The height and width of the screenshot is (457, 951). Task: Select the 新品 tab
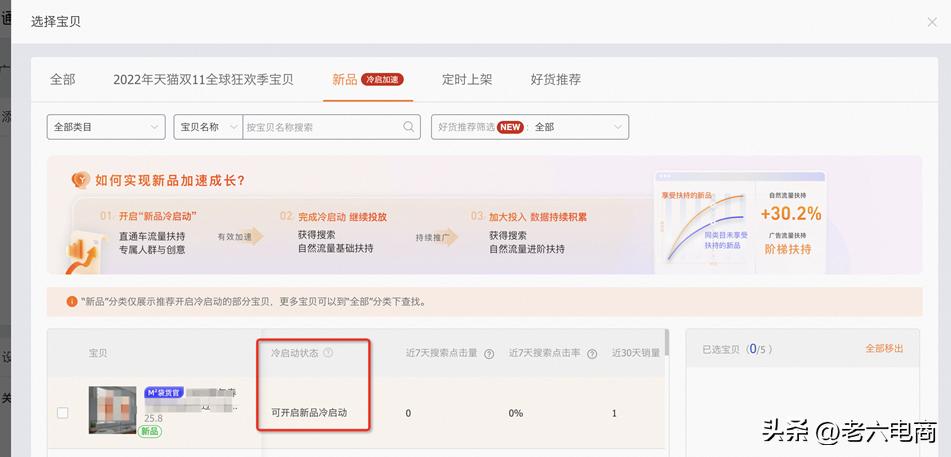coord(344,80)
